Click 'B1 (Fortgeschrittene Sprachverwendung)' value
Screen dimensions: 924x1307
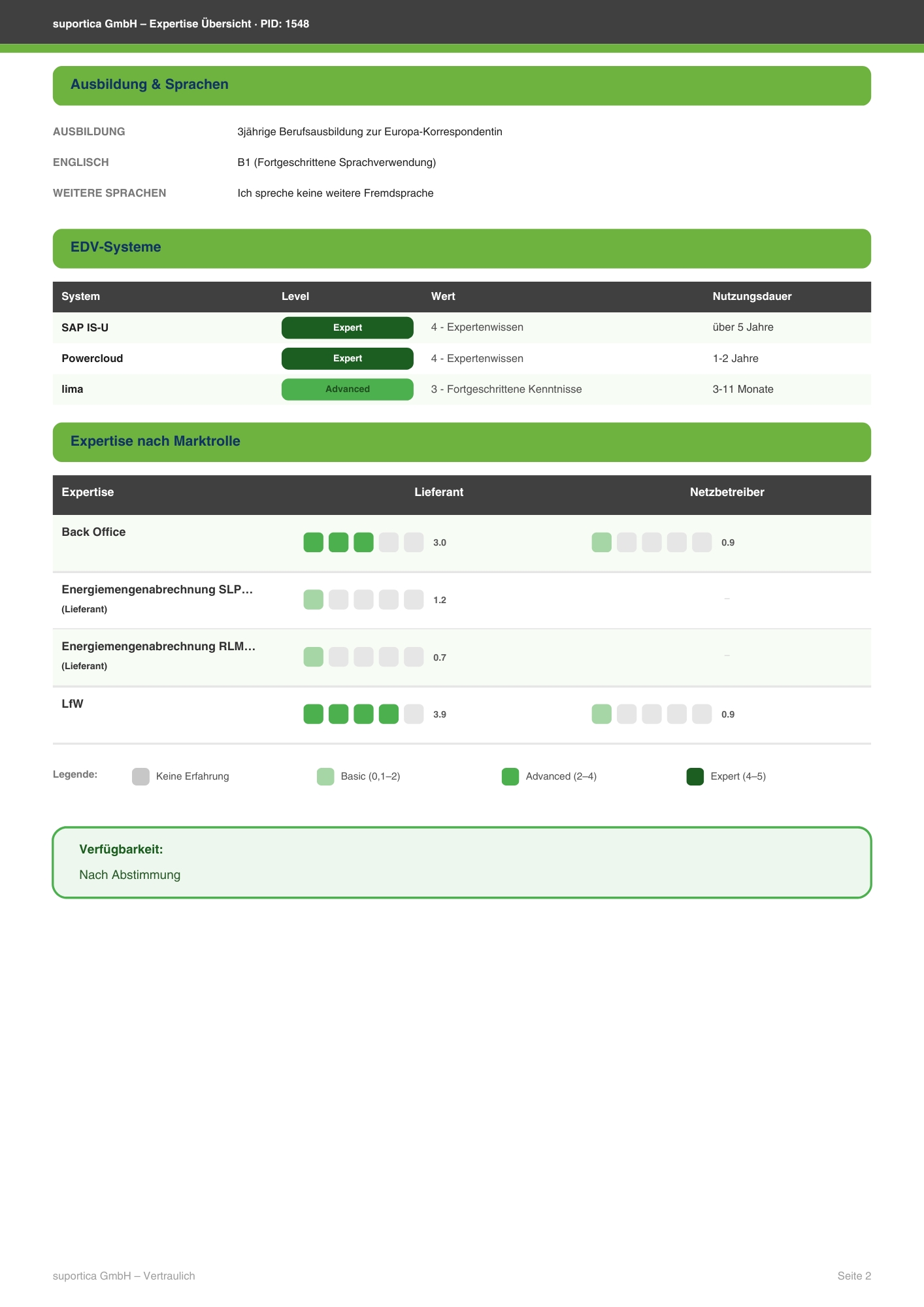point(337,162)
